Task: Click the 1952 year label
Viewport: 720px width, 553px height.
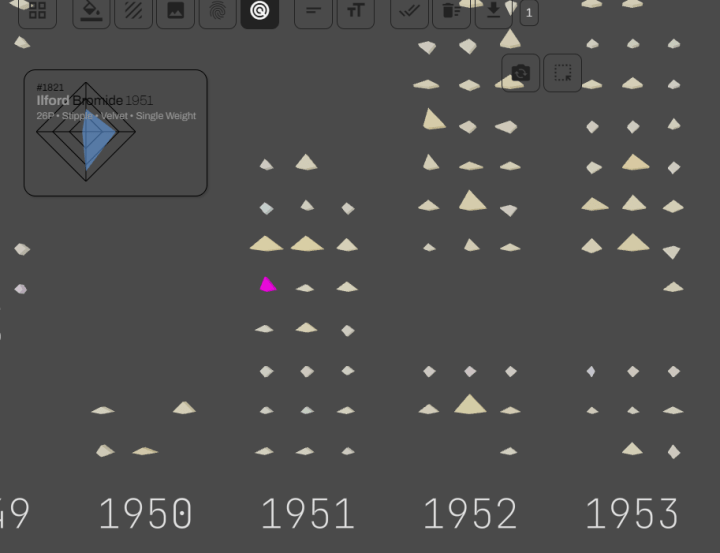Action: tap(470, 514)
